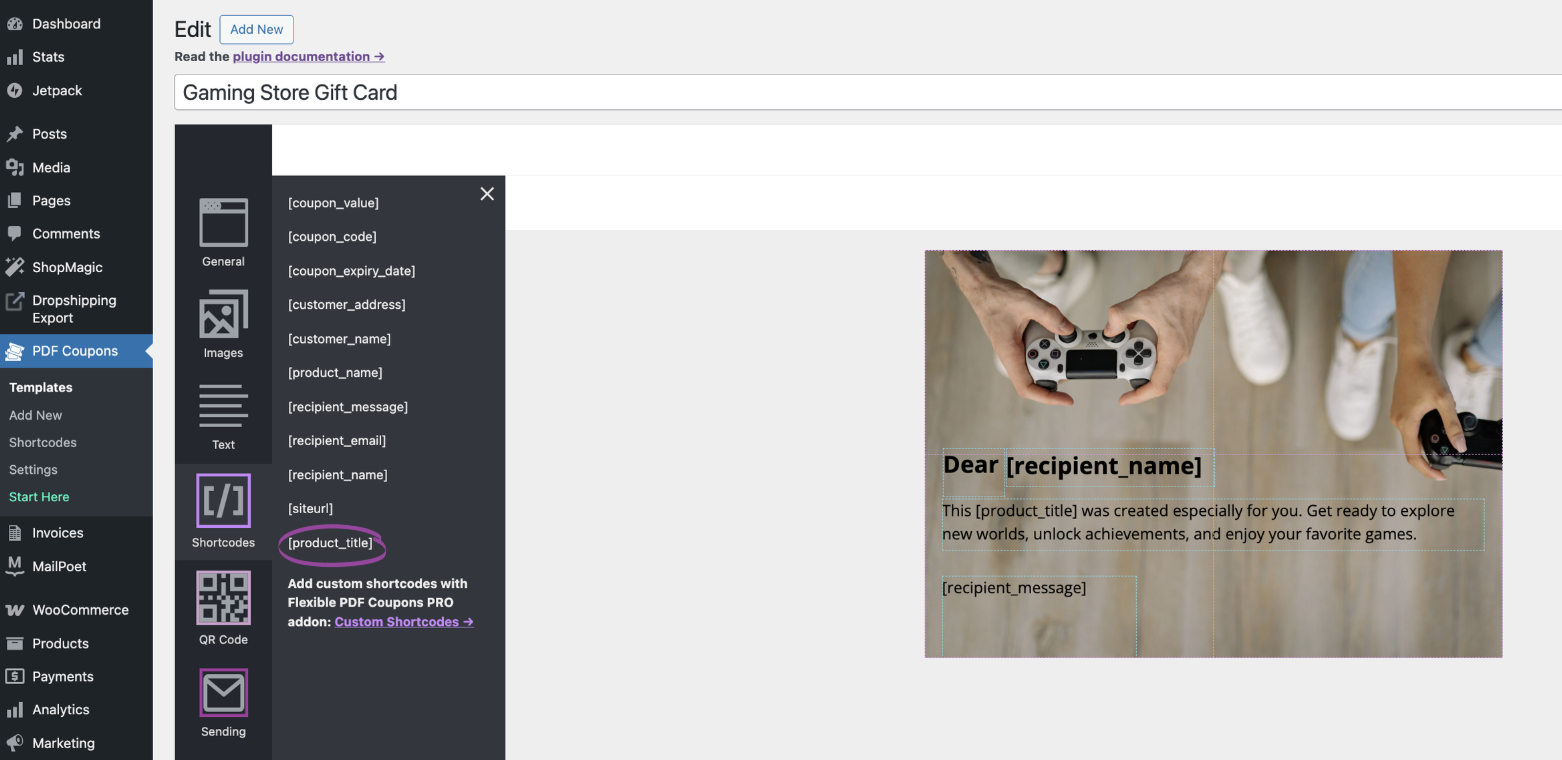The width and height of the screenshot is (1562, 760).
Task: Edit the Gaming Store Gift Card title field
Action: 860,93
